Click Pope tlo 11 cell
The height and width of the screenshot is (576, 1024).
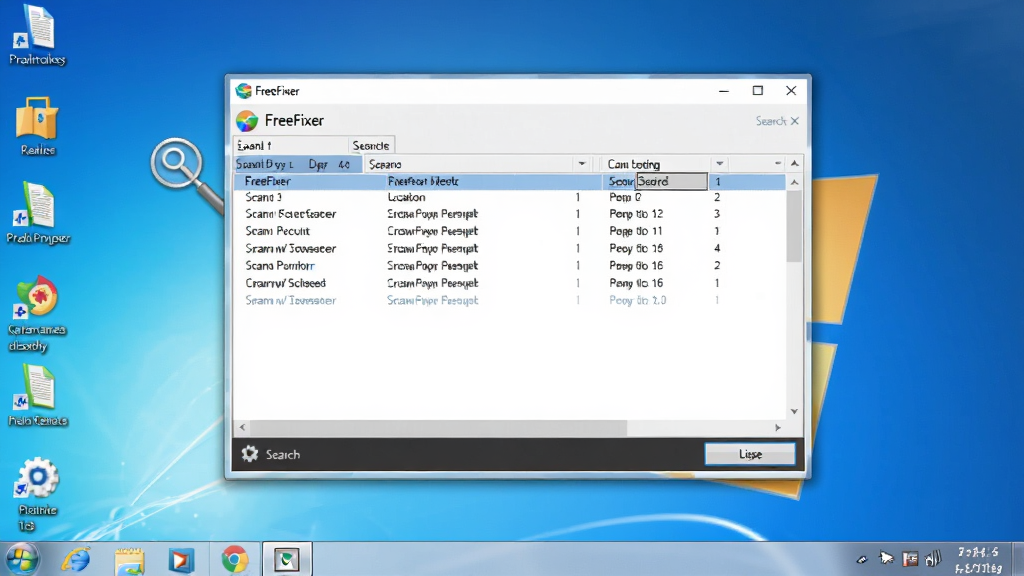(x=636, y=231)
